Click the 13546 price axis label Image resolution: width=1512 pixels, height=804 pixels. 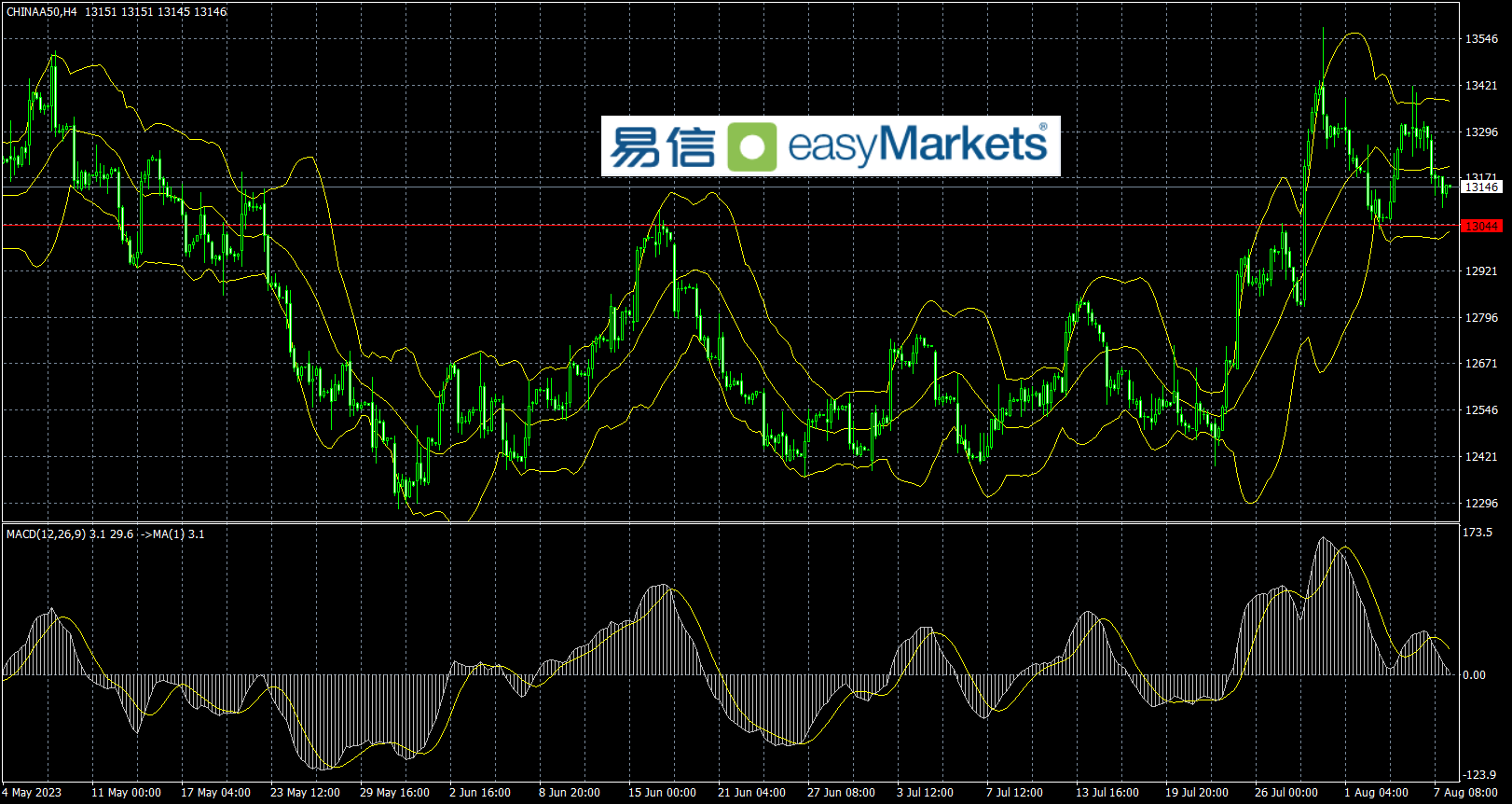[x=1481, y=39]
